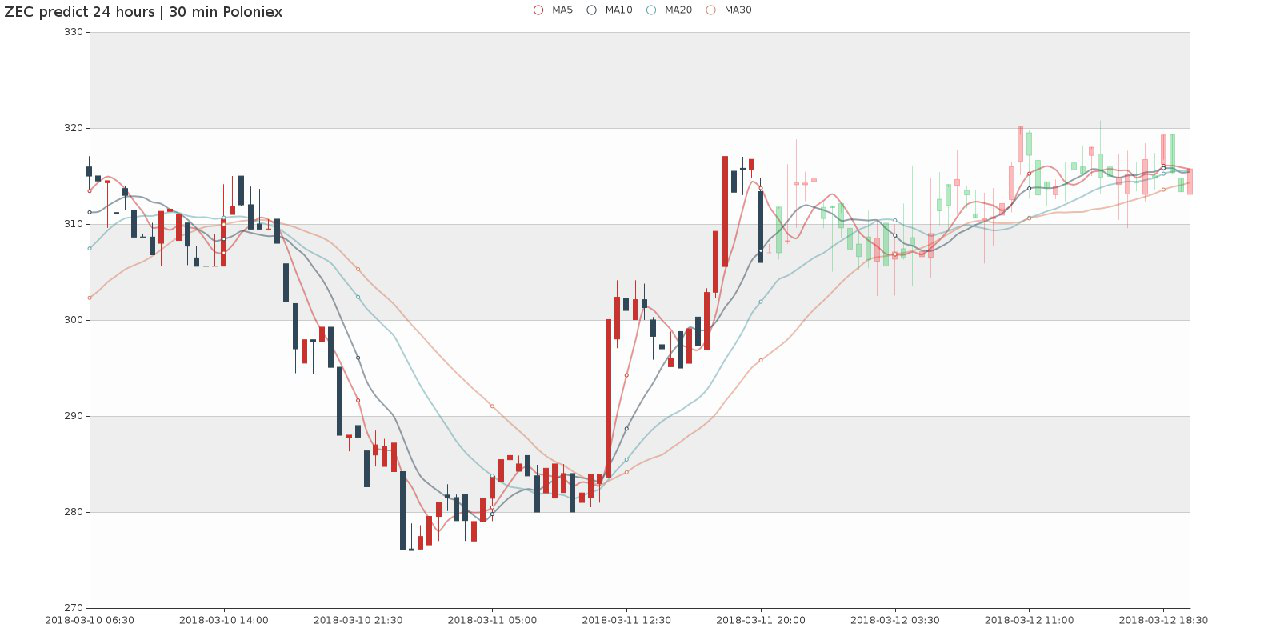The image size is (1280, 640).
Task: Click the 2018-03-12 18:30 time label
Action: click(1163, 620)
